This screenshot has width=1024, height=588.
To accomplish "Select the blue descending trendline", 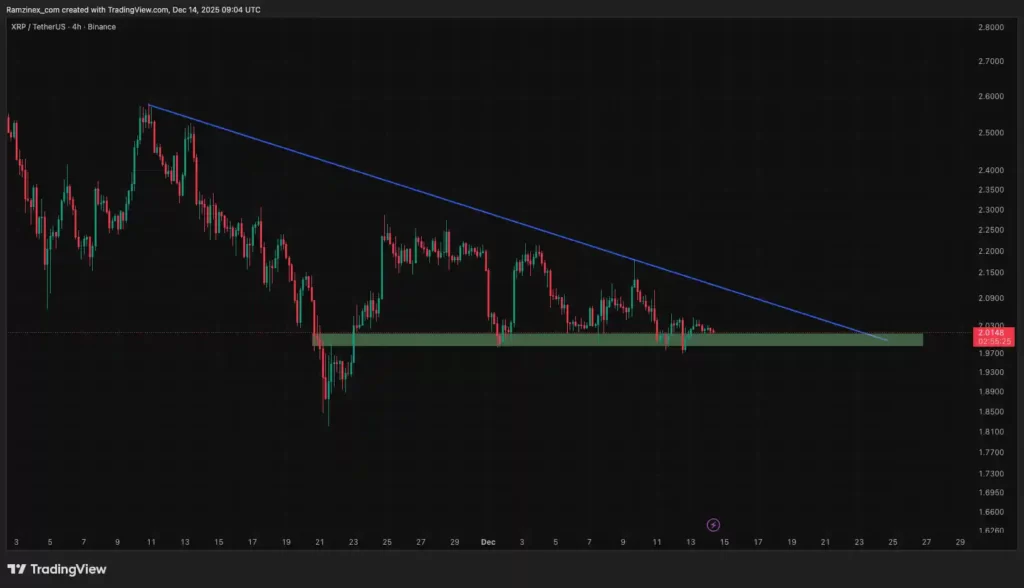I will point(500,215).
